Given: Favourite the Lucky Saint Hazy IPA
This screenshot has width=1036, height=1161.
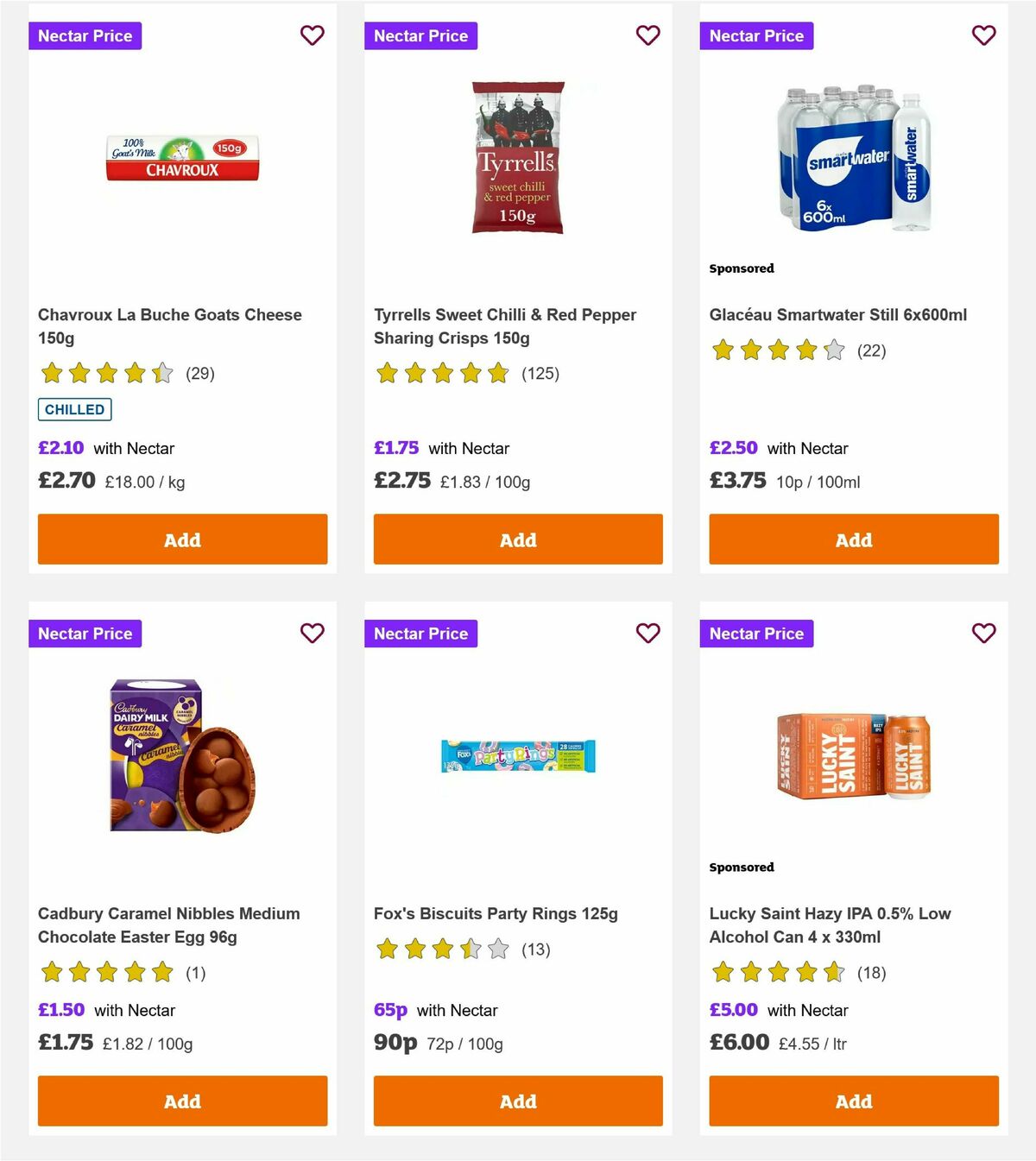Looking at the screenshot, I should pos(983,633).
